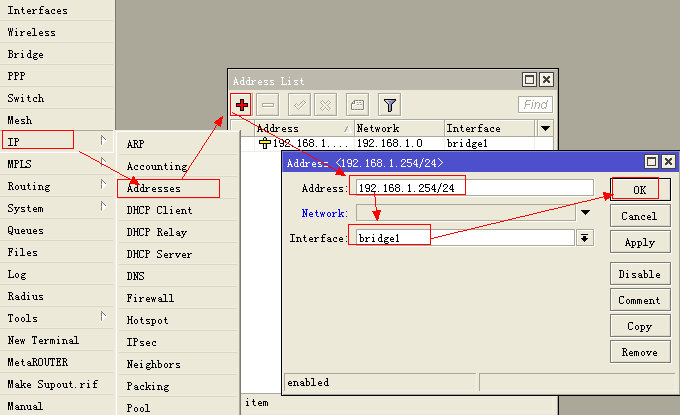Add a new address with red plus

242,105
